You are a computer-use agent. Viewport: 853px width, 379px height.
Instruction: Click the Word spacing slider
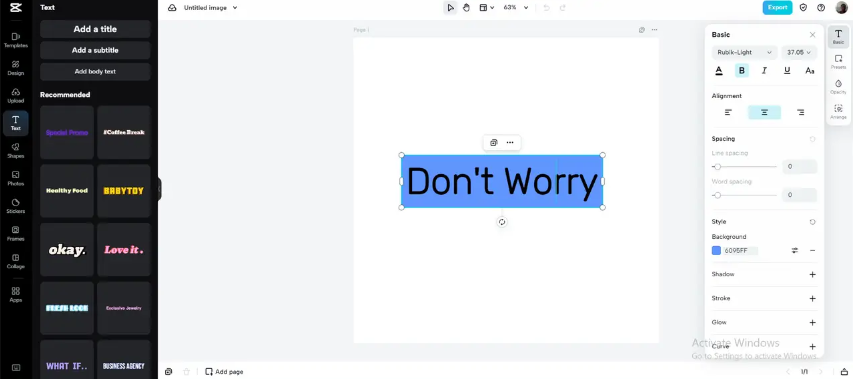pyautogui.click(x=744, y=195)
